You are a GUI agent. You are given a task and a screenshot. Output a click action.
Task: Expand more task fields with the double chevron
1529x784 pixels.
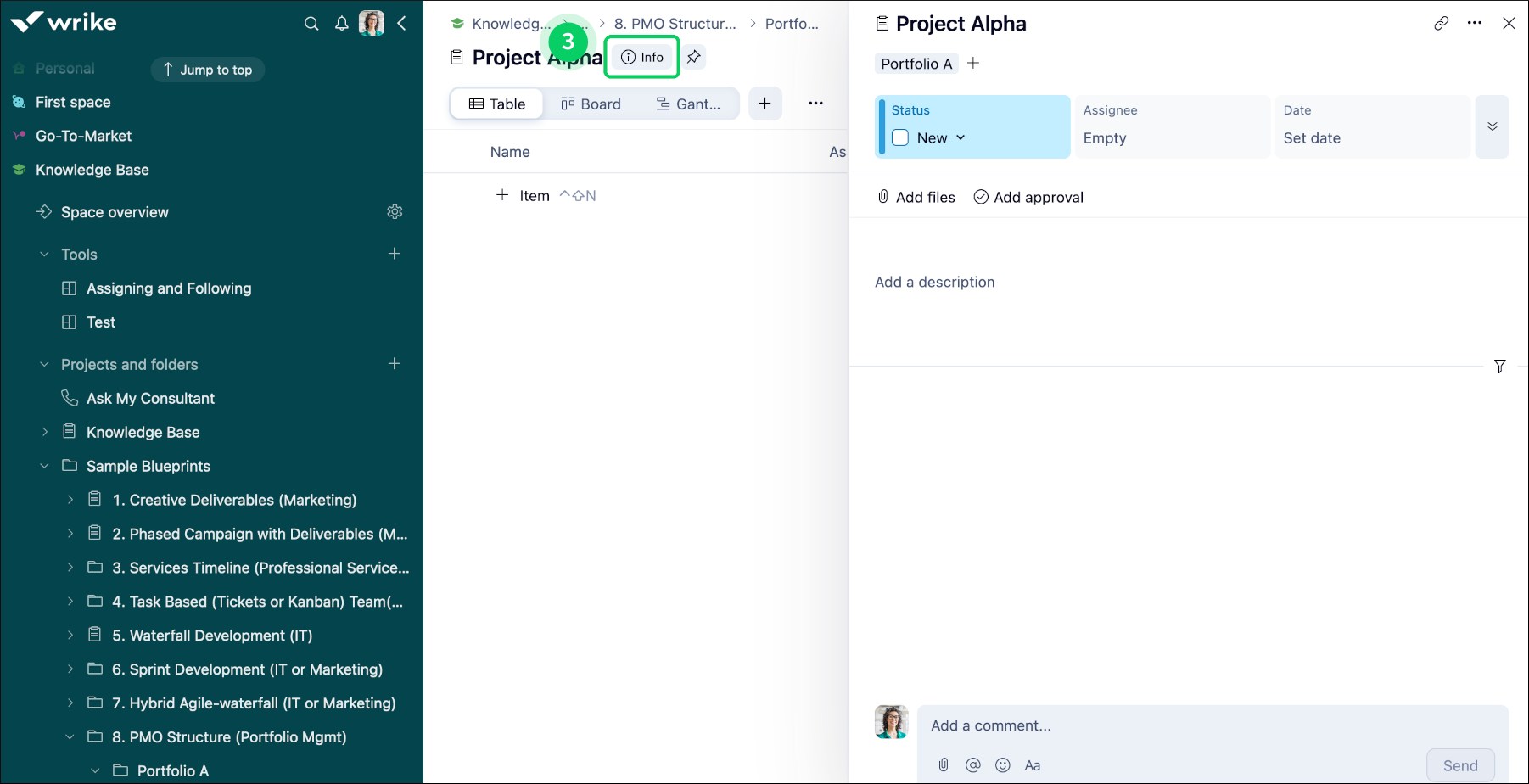1491,126
